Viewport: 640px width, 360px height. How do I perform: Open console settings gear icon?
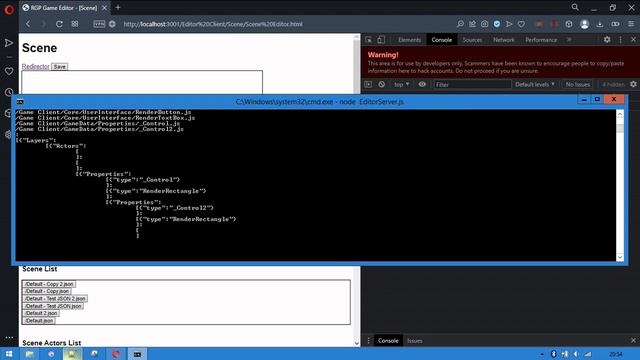point(633,84)
